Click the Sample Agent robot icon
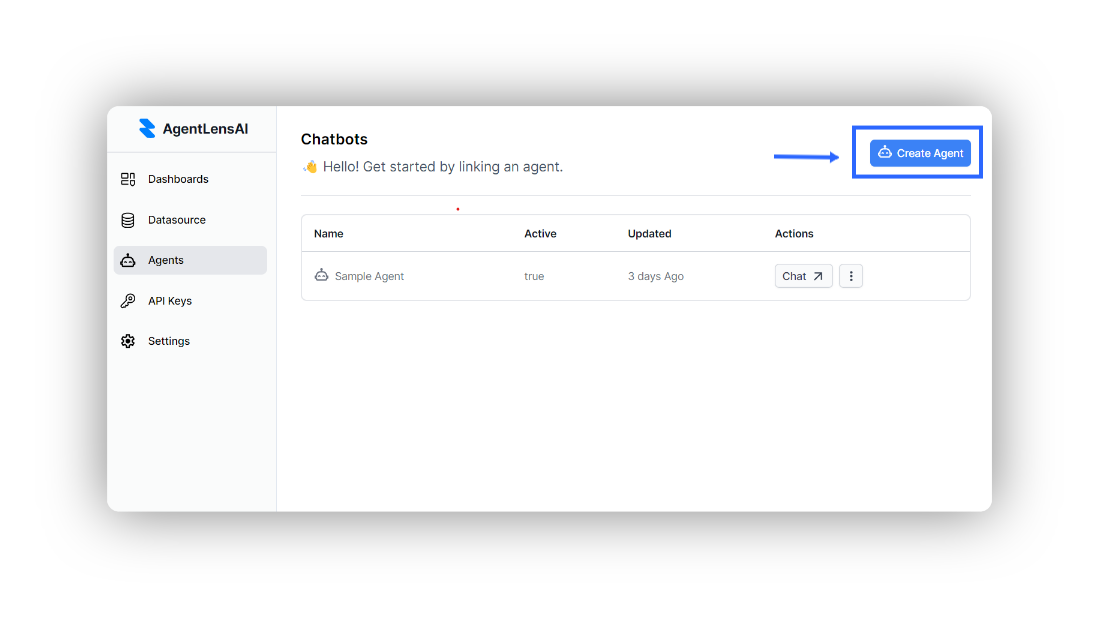This screenshot has height=618, width=1100. [321, 276]
